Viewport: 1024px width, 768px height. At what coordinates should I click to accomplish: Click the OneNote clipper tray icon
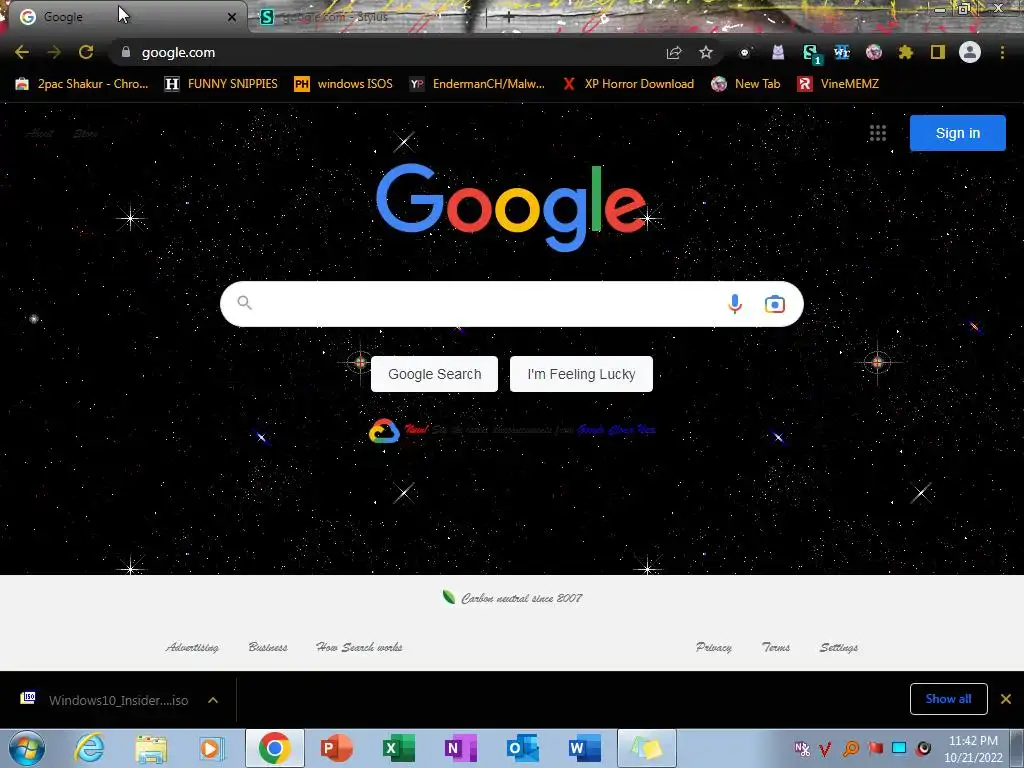point(802,748)
